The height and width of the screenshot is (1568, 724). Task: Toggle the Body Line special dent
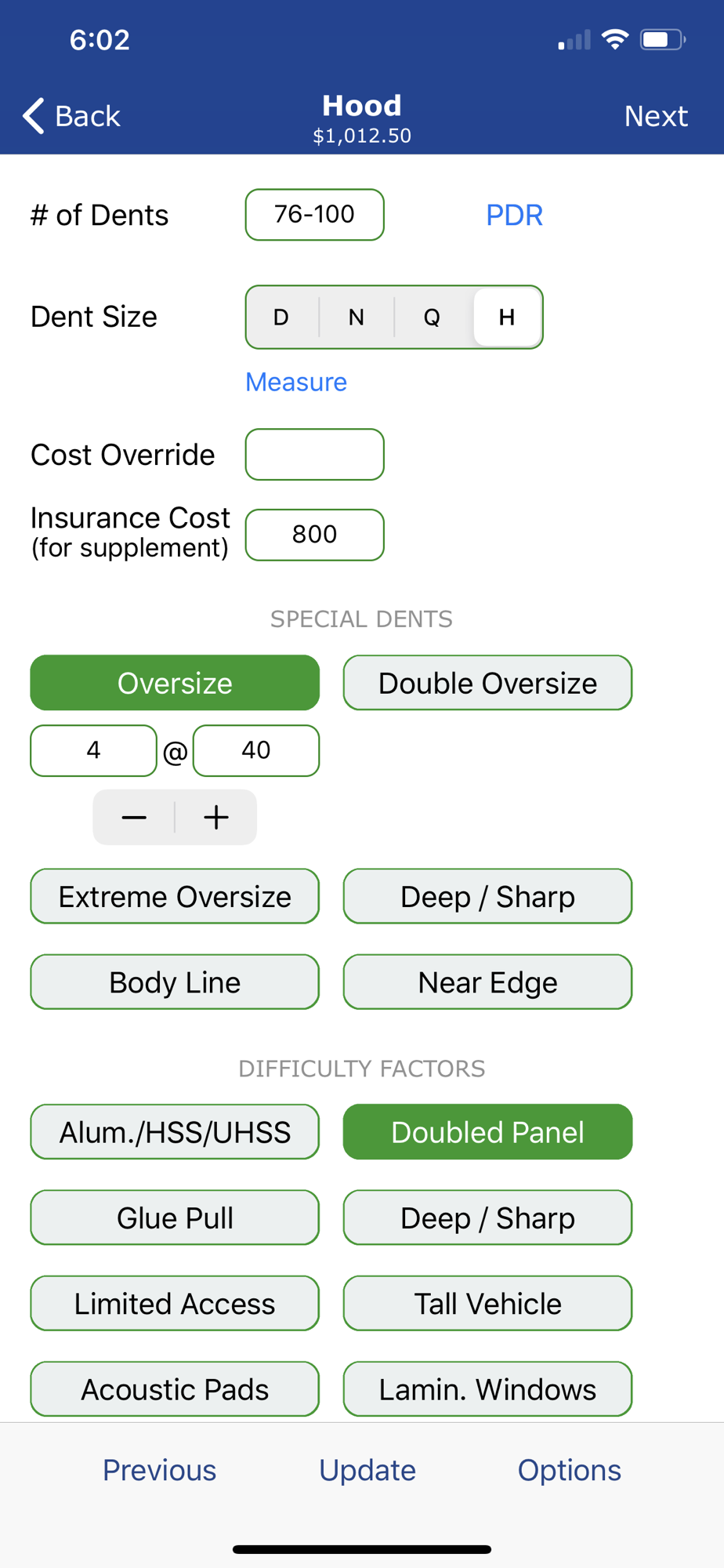click(175, 982)
